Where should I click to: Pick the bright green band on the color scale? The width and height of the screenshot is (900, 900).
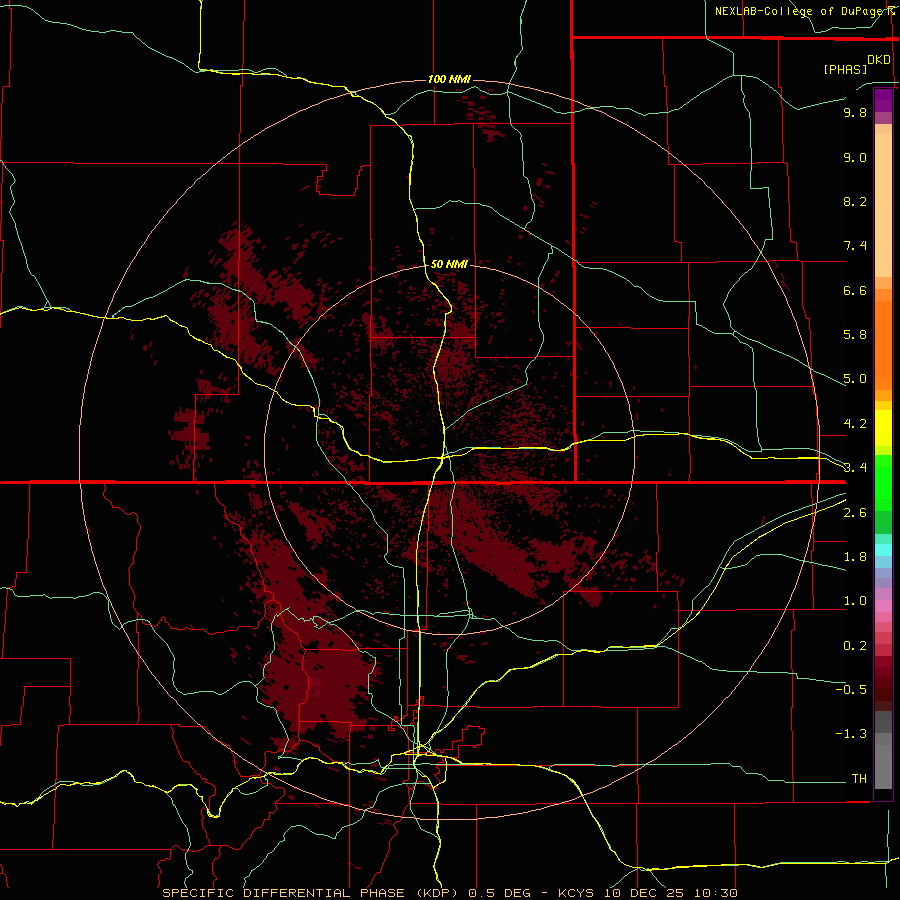[x=883, y=482]
